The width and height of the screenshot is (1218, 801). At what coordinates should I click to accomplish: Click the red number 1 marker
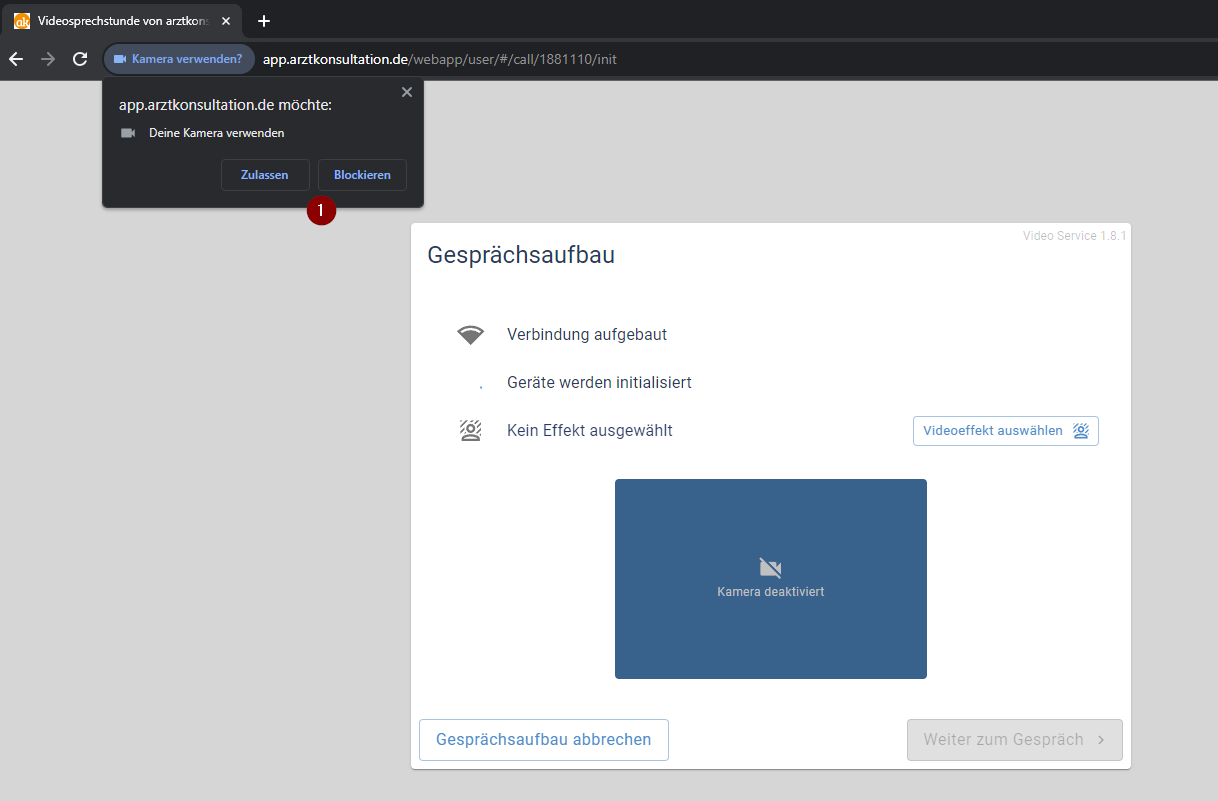pos(321,211)
